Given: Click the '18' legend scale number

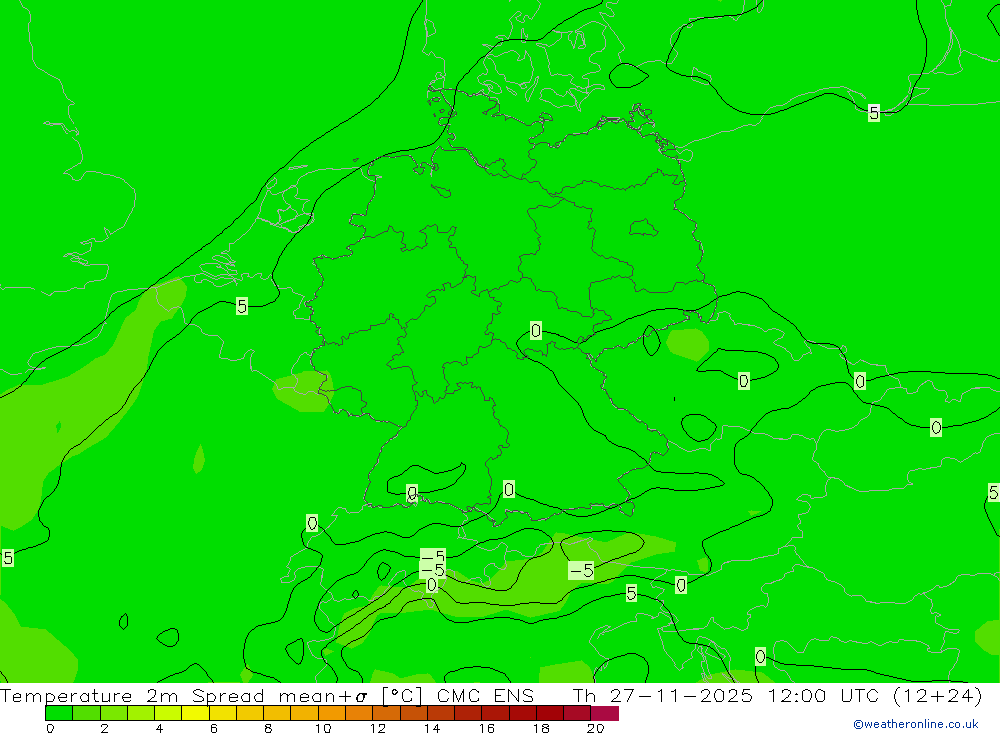Looking at the screenshot, I should click(x=541, y=728).
